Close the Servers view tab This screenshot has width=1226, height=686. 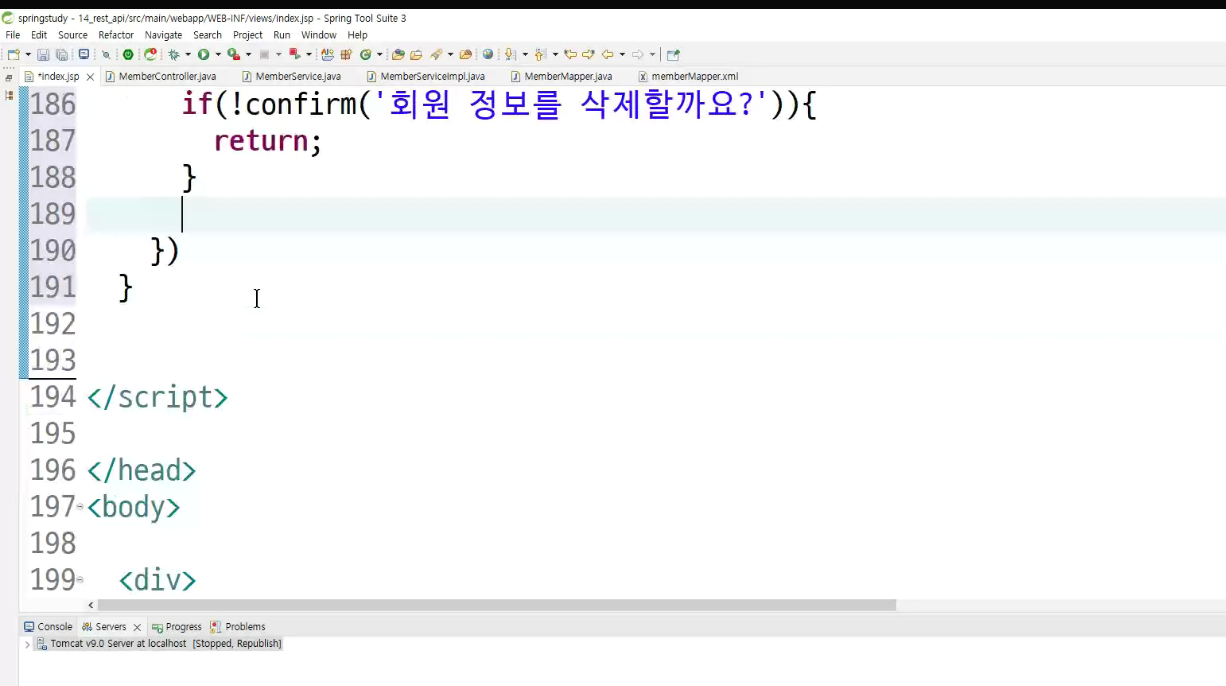click(137, 628)
